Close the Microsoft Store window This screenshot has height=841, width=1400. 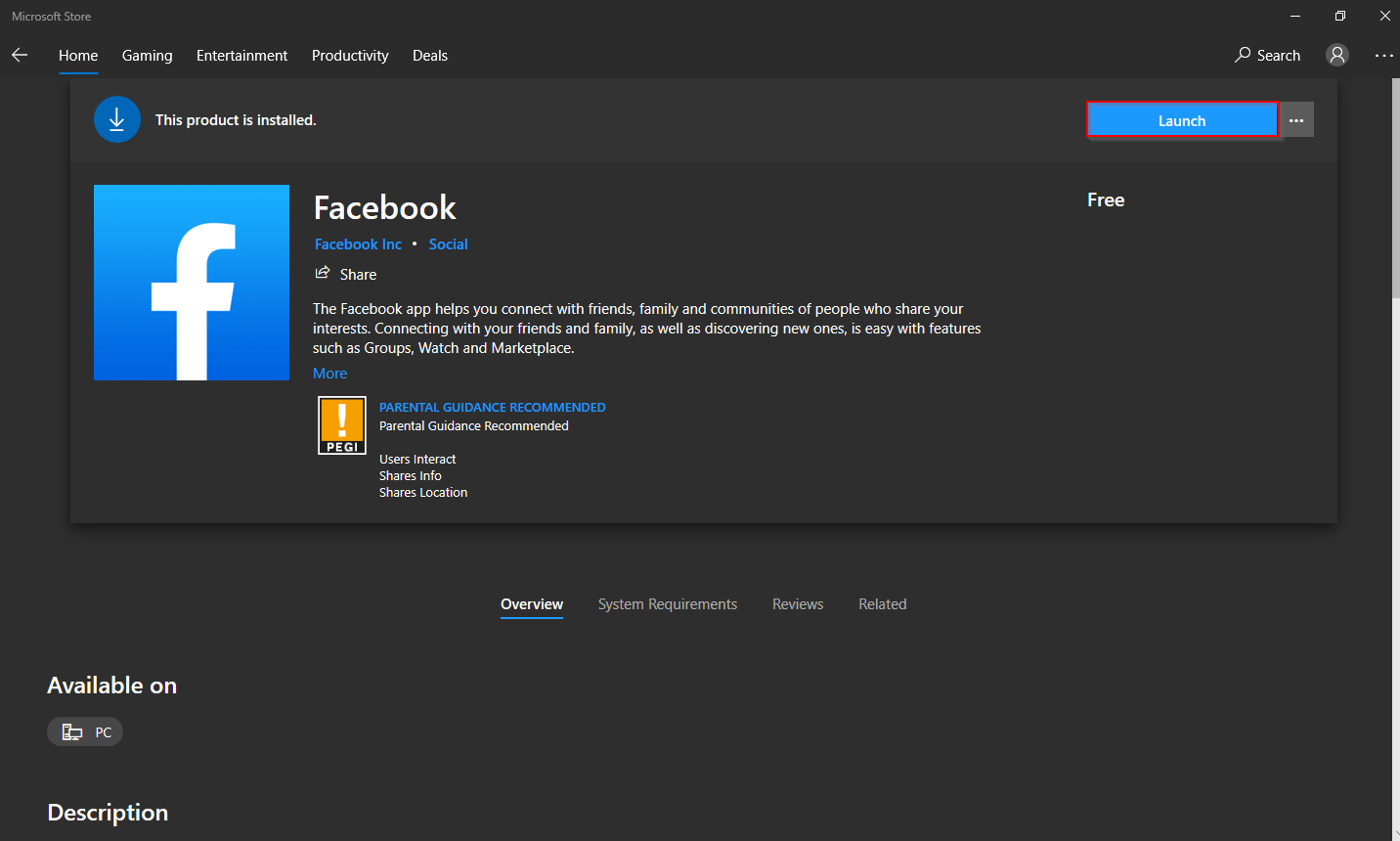[x=1384, y=16]
